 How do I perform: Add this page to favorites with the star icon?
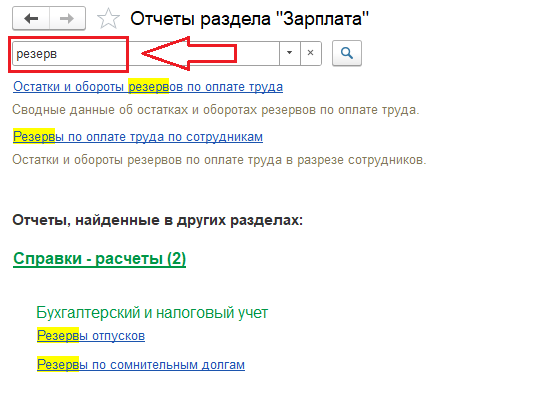tap(108, 18)
